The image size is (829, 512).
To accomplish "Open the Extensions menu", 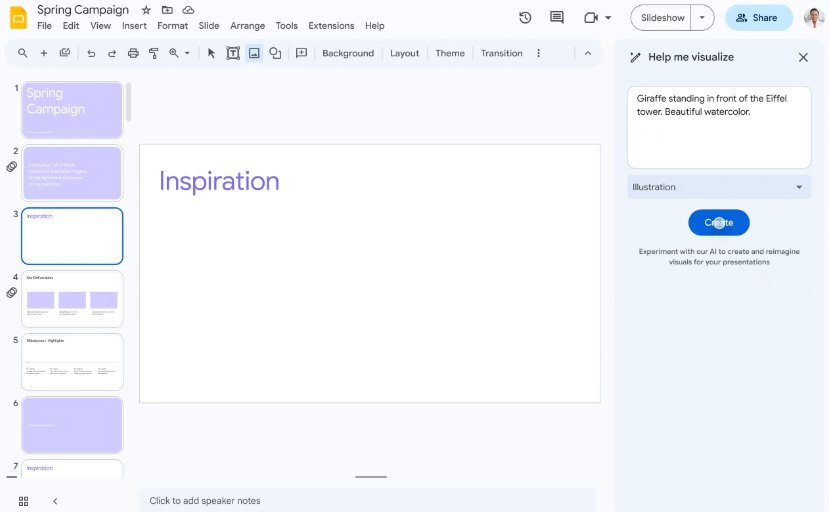I will tap(331, 26).
